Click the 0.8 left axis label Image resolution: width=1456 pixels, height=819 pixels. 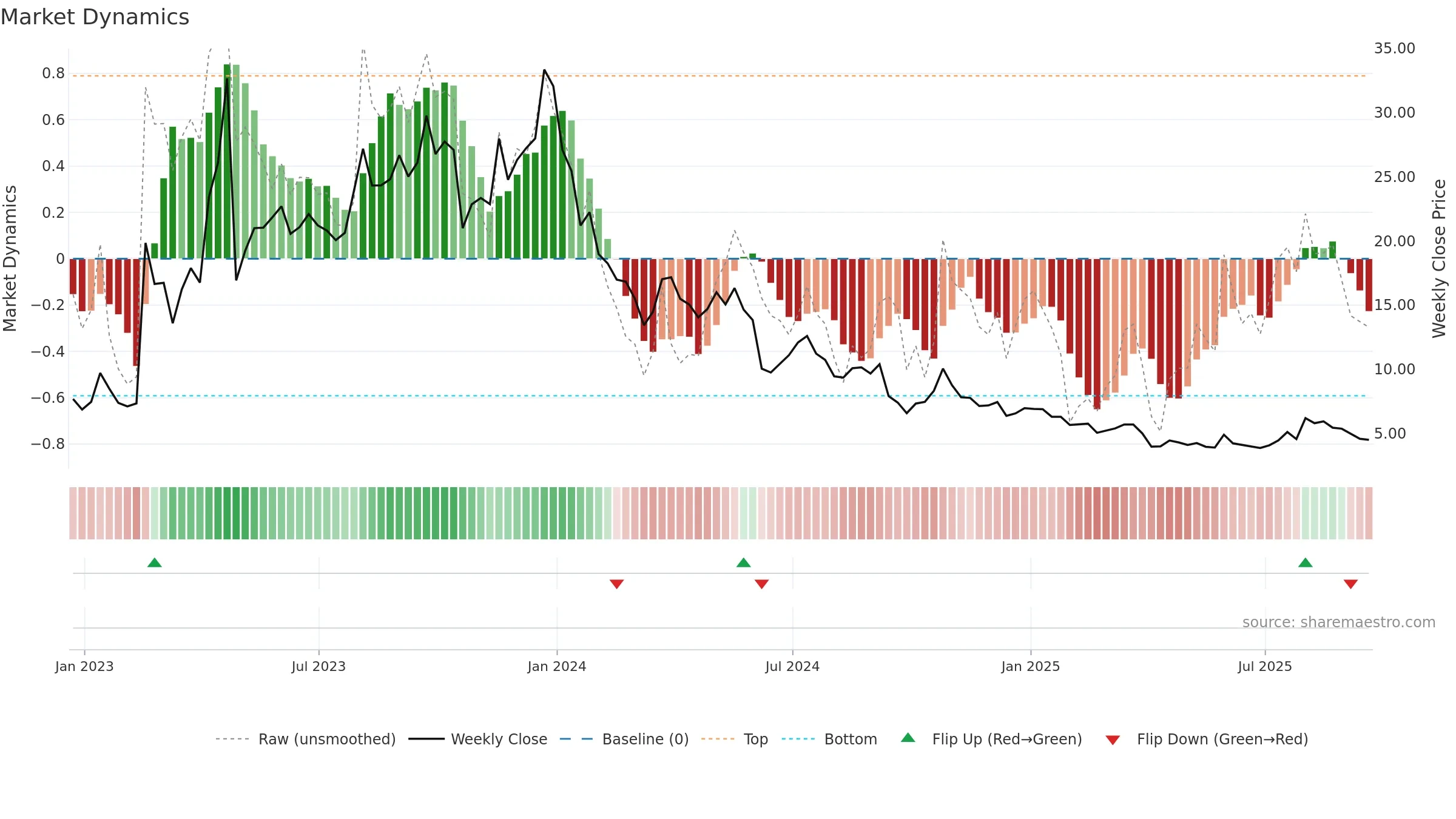tap(53, 73)
